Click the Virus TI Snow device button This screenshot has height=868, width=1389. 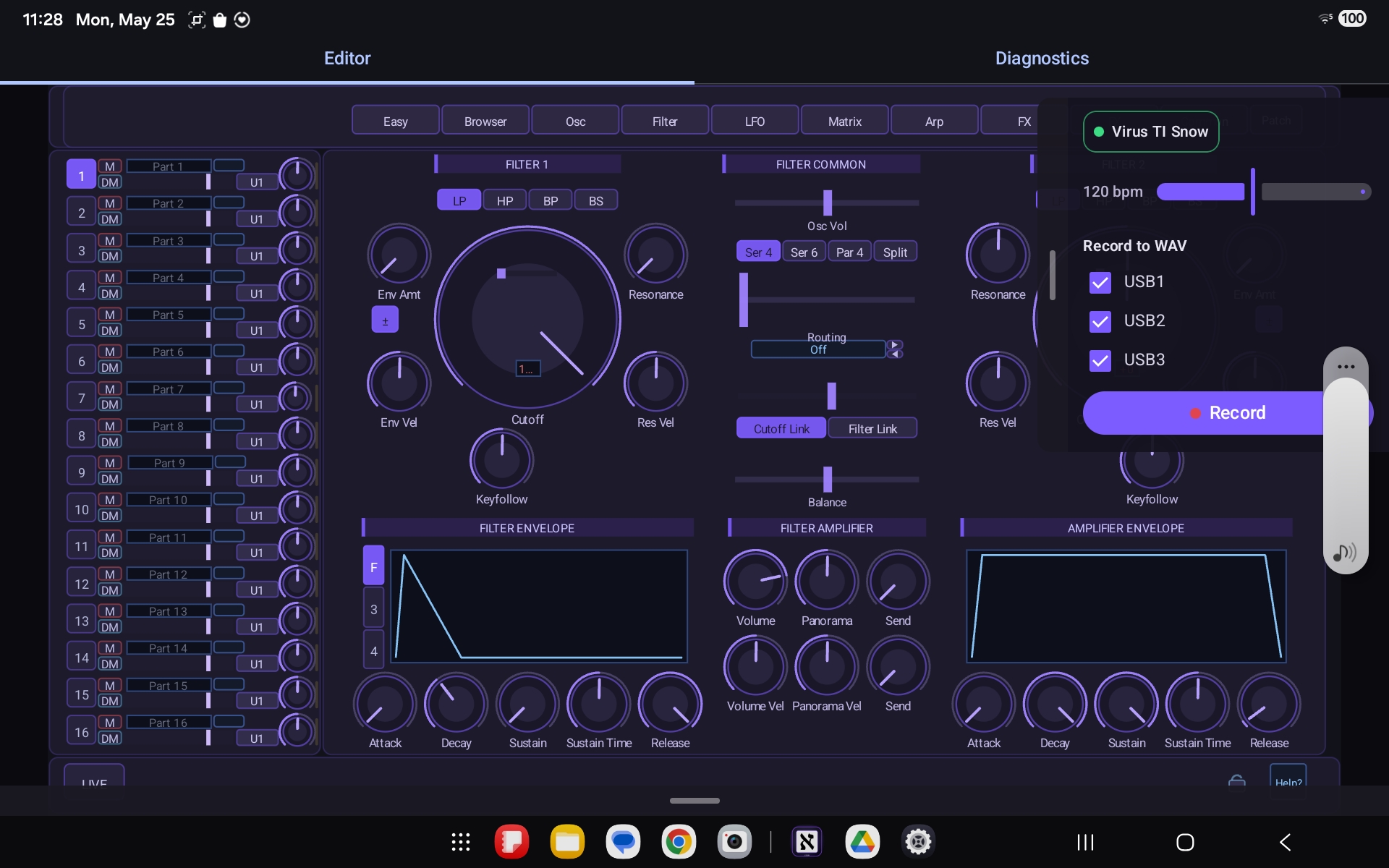click(1150, 132)
